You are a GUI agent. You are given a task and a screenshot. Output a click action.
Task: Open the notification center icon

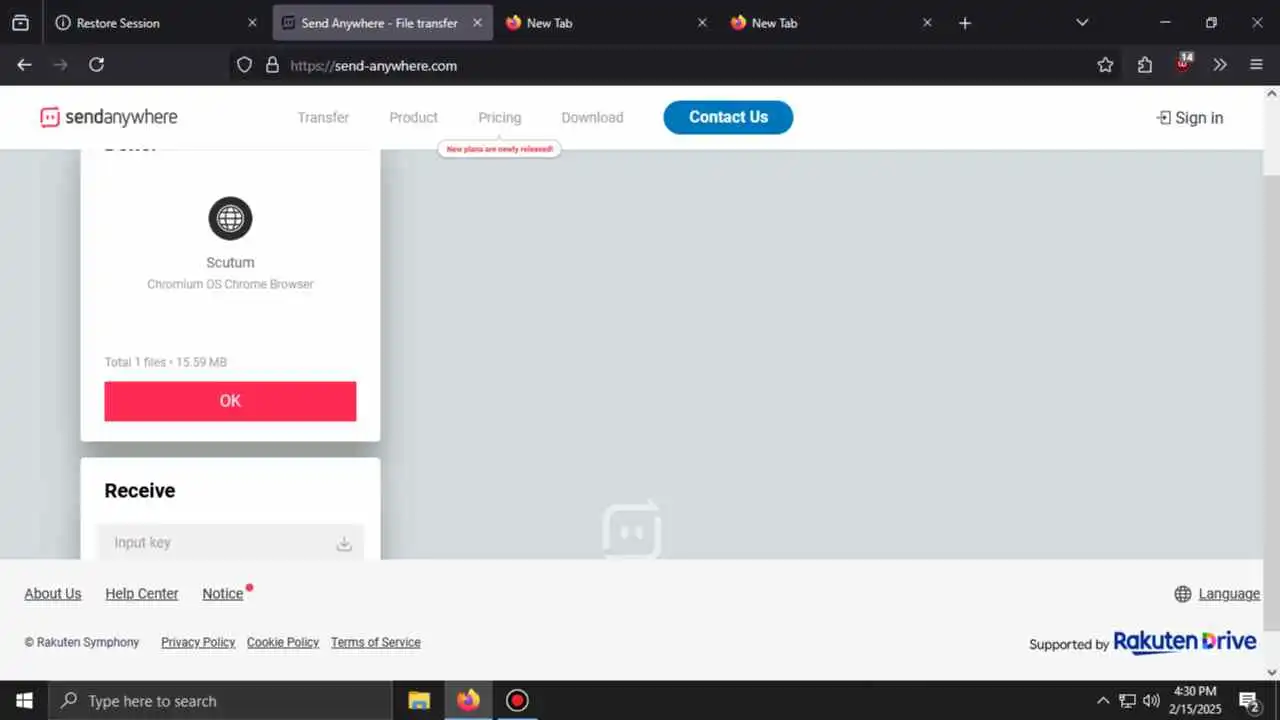[x=1249, y=700]
